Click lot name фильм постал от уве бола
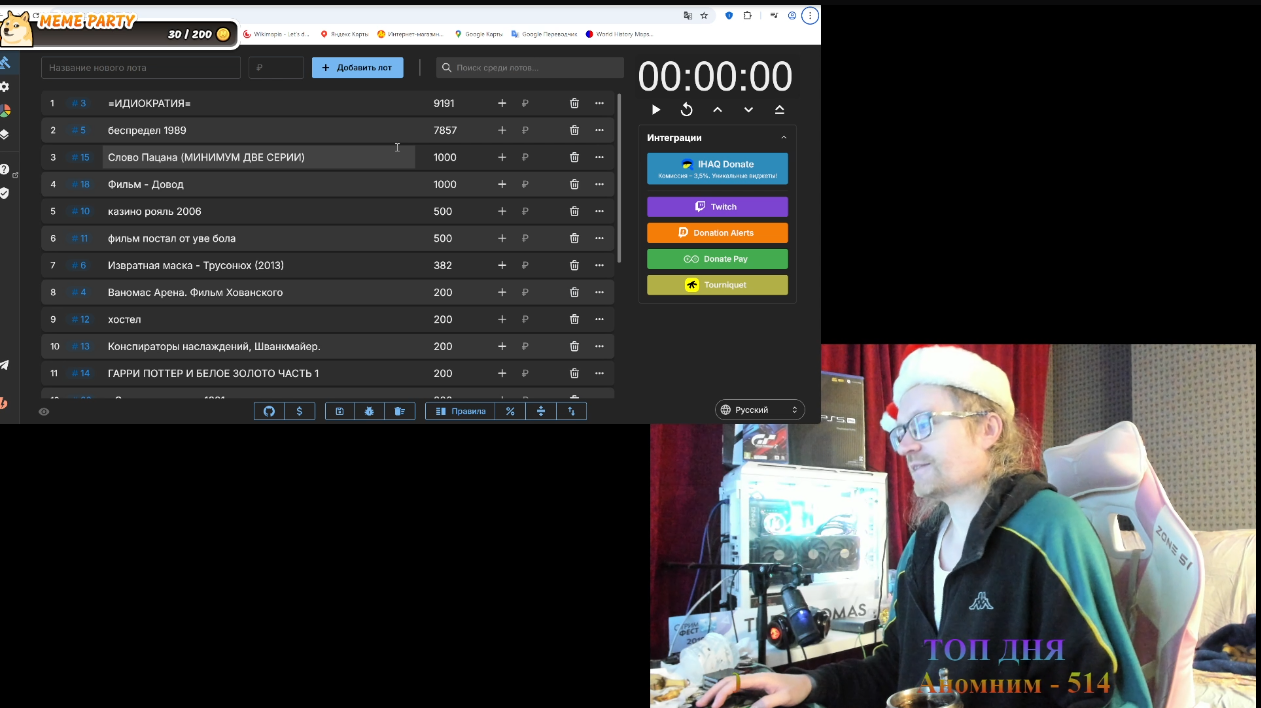 pos(172,238)
